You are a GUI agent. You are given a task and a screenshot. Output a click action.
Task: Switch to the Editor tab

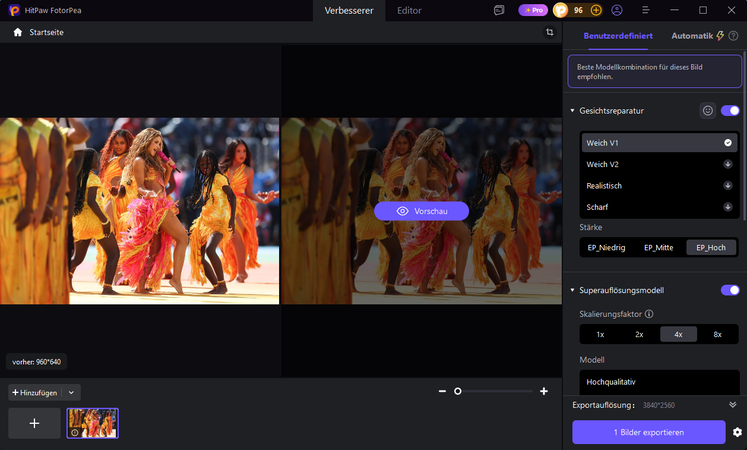point(409,10)
